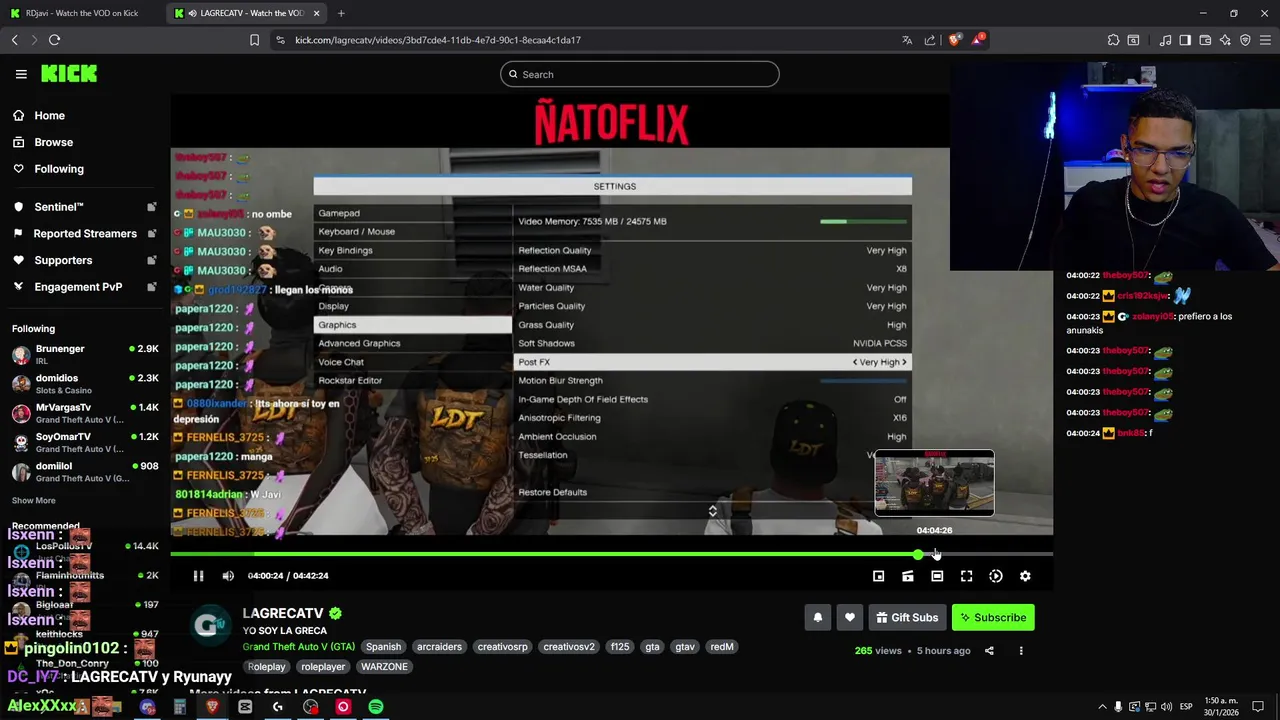The image size is (1280, 720).
Task: Open Grand Theft Auto V (GTA) category
Action: [298, 647]
